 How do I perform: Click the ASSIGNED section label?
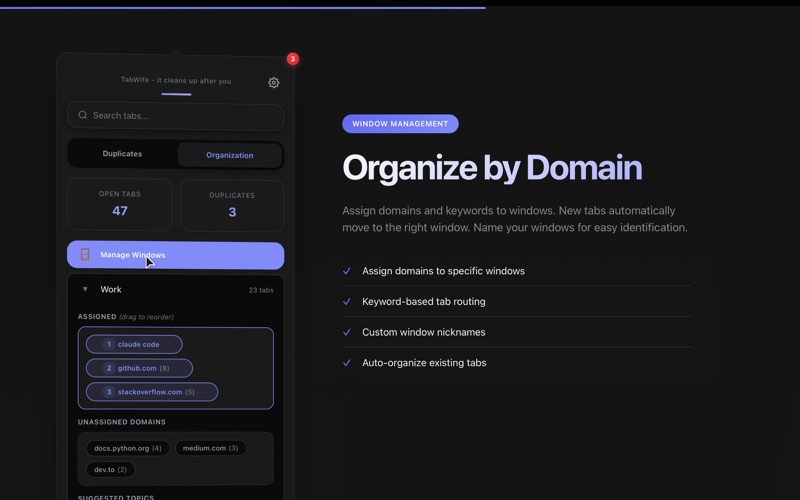click(97, 317)
